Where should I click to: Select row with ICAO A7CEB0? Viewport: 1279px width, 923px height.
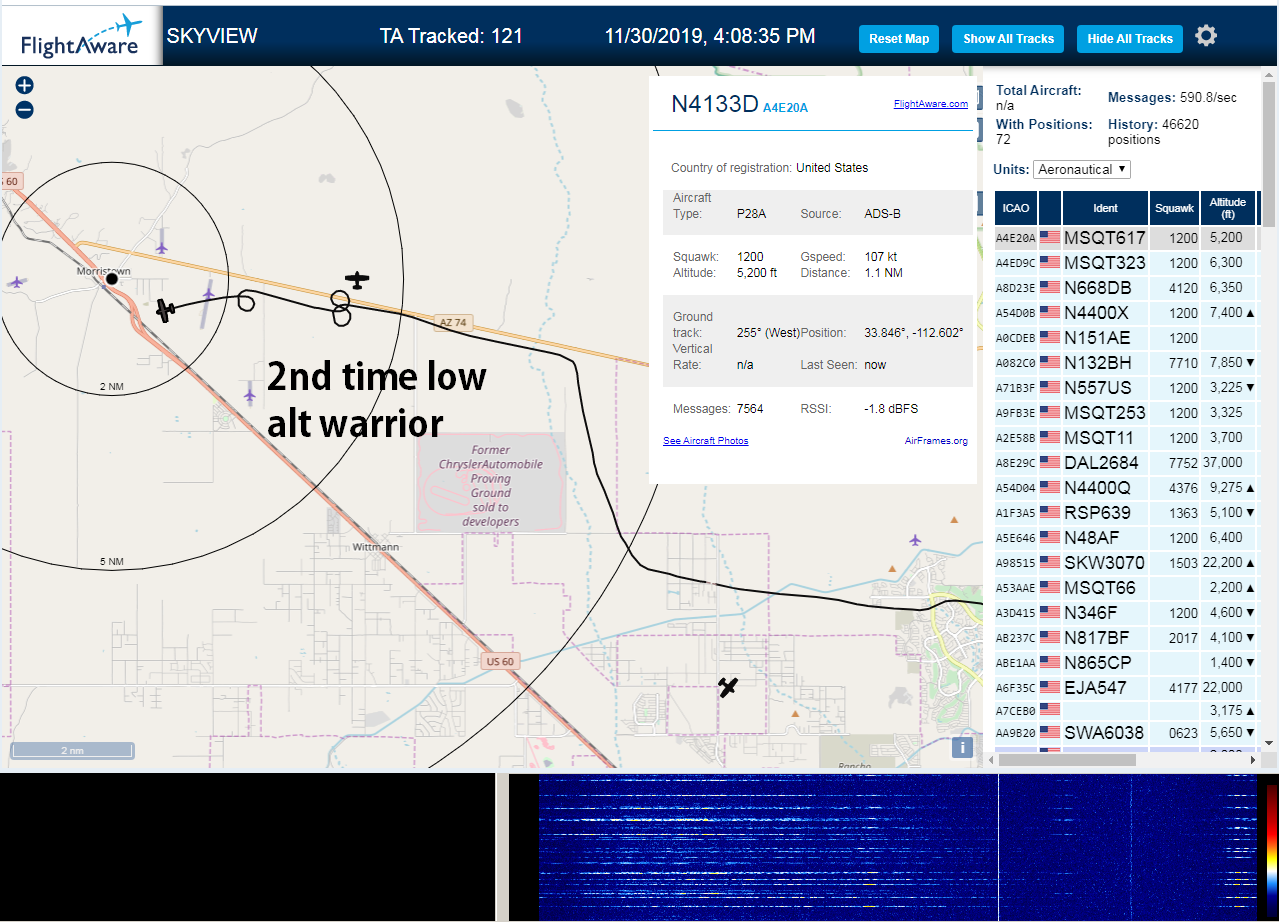(x=1126, y=710)
